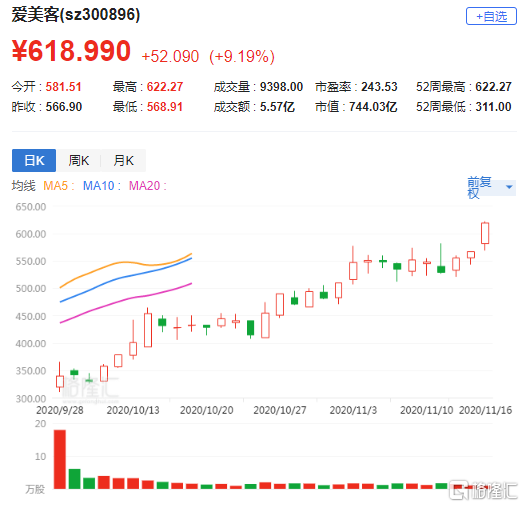The height and width of the screenshot is (507, 524).
Task: Click the 万股 volume unit label
Action: coord(35,490)
